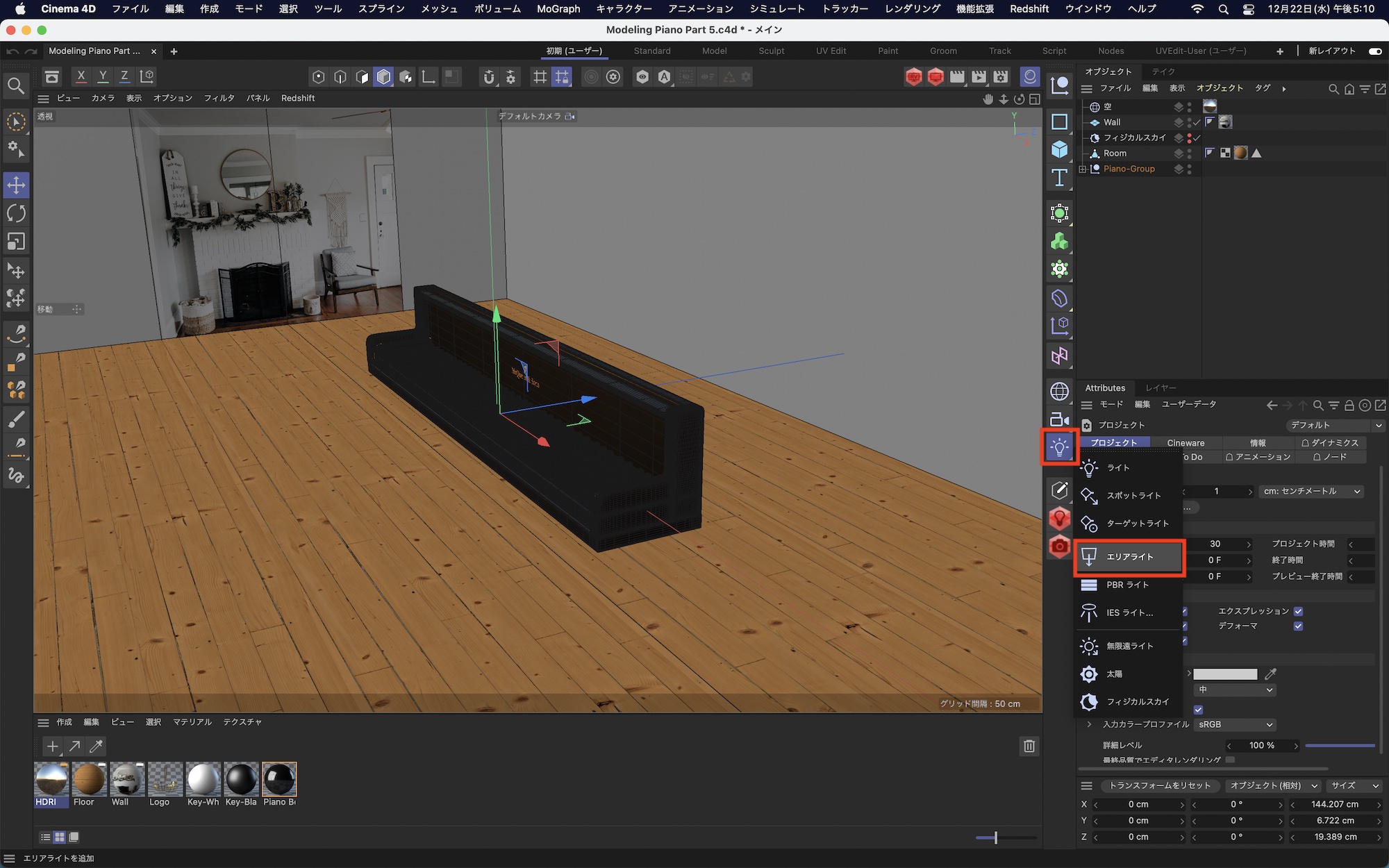Click トランスフォームをリセット button
The image size is (1389, 868).
(x=1159, y=785)
